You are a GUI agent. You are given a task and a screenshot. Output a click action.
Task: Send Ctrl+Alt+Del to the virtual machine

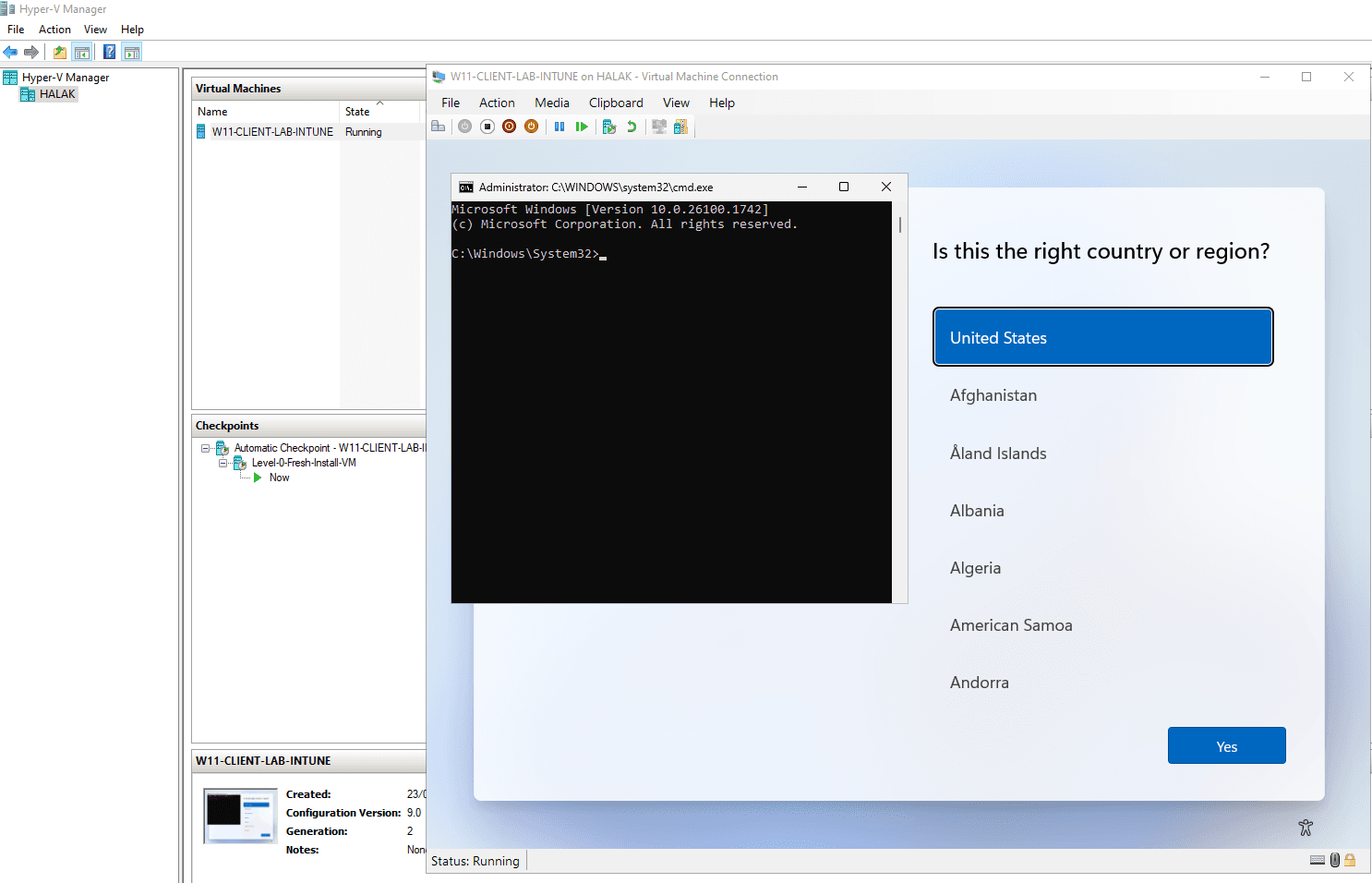(x=438, y=127)
